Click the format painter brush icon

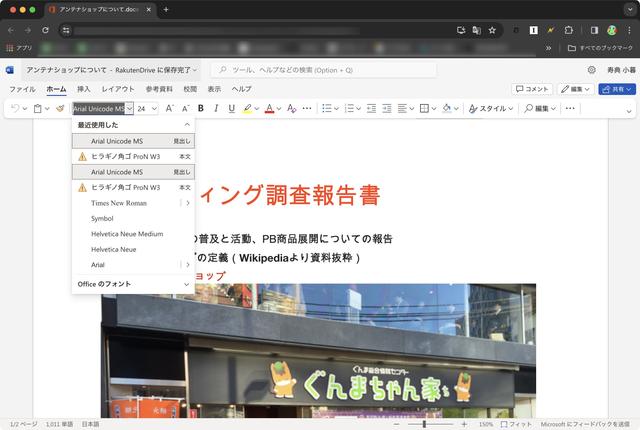tap(60, 108)
